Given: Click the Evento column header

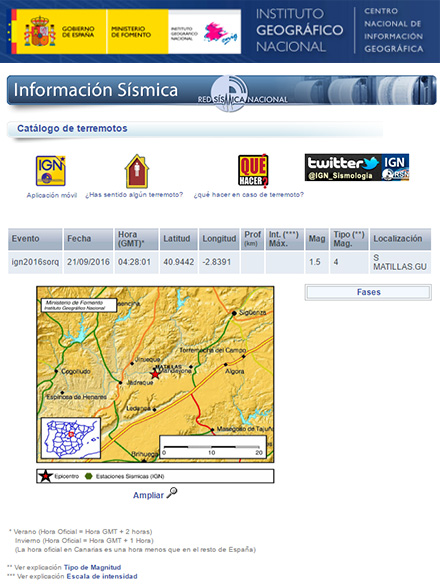Looking at the screenshot, I should pyautogui.click(x=35, y=239).
